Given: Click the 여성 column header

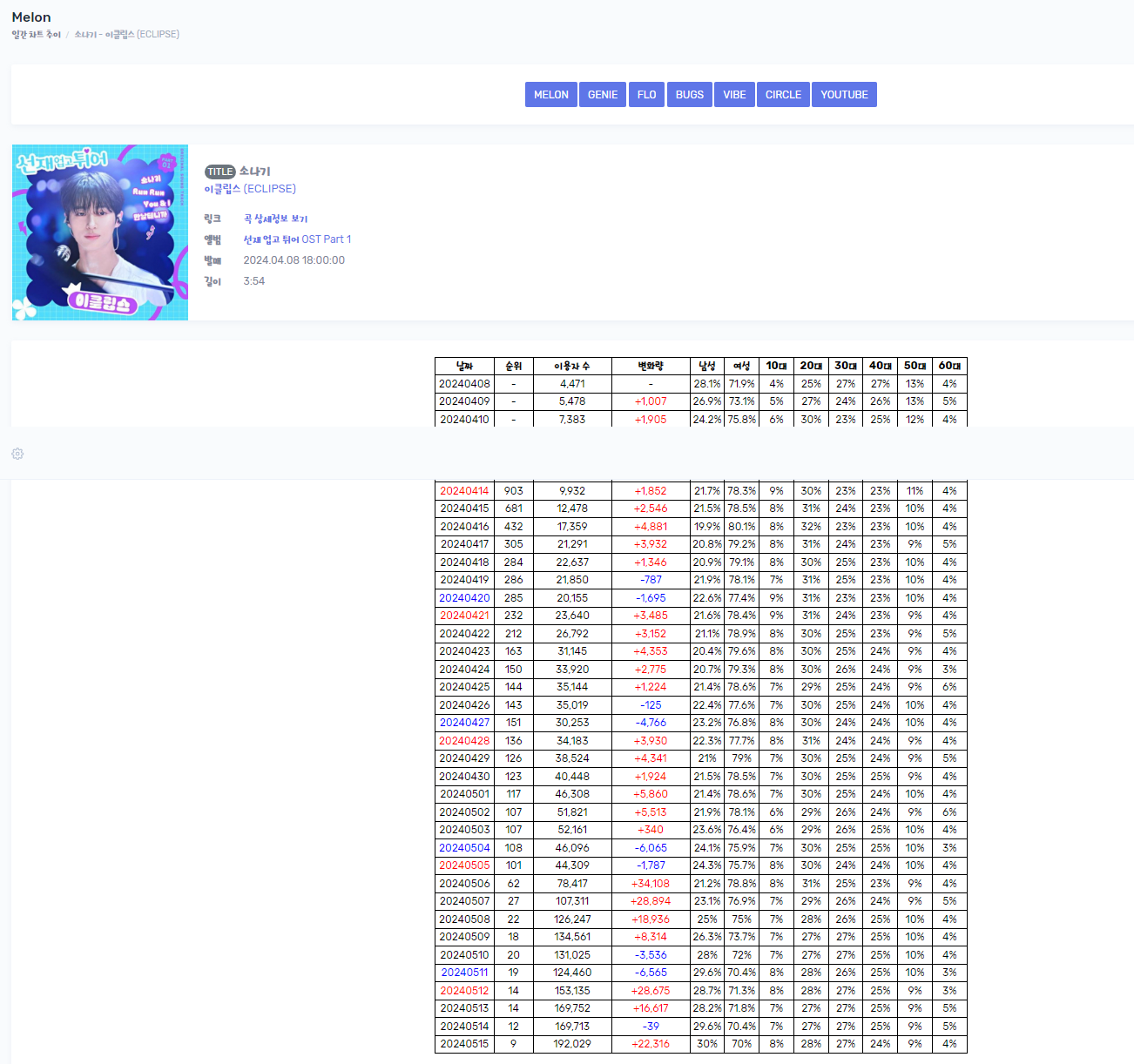Looking at the screenshot, I should (742, 367).
